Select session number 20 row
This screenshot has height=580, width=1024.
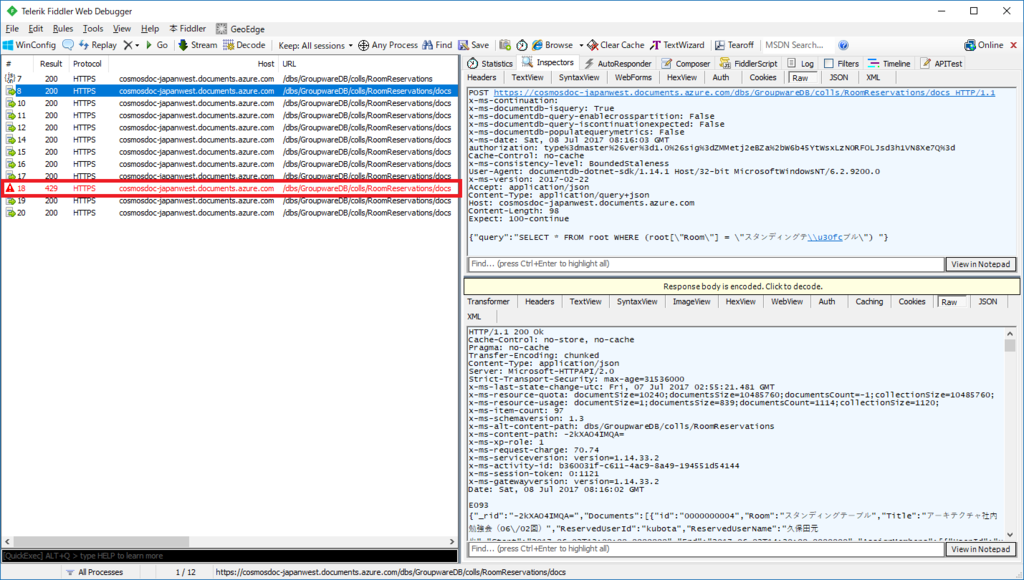click(x=230, y=213)
